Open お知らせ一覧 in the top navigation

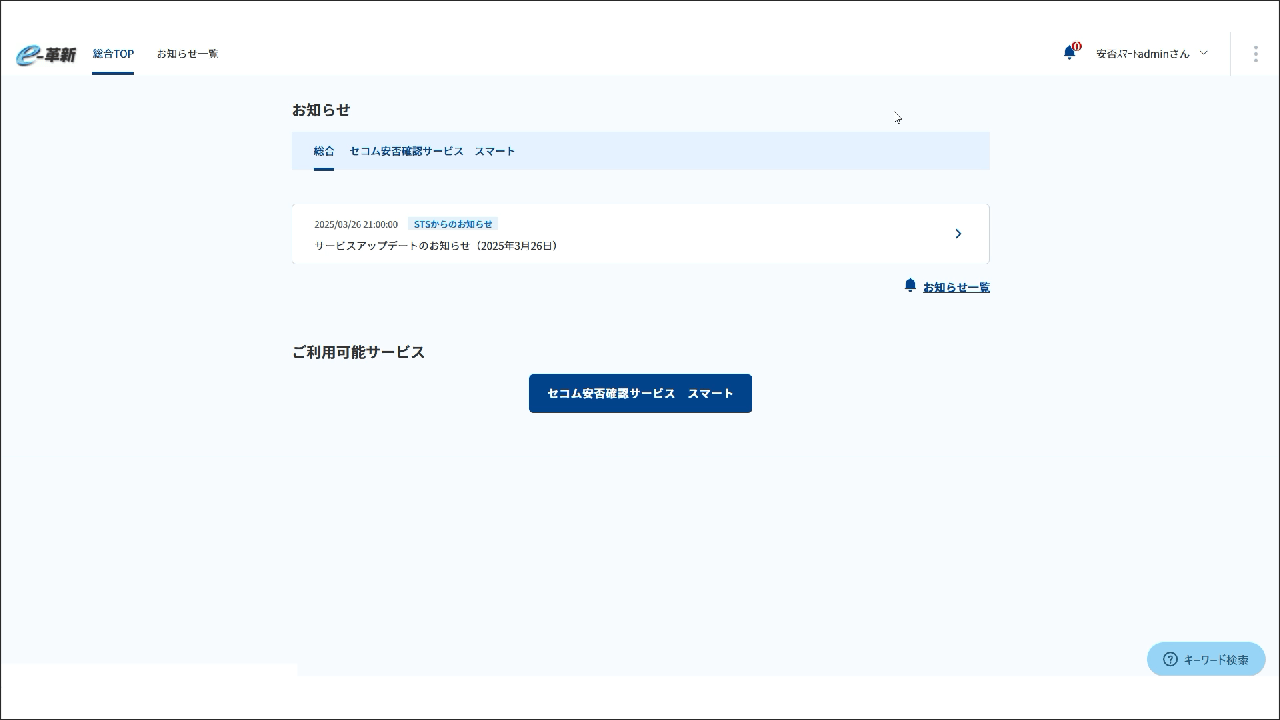(187, 54)
